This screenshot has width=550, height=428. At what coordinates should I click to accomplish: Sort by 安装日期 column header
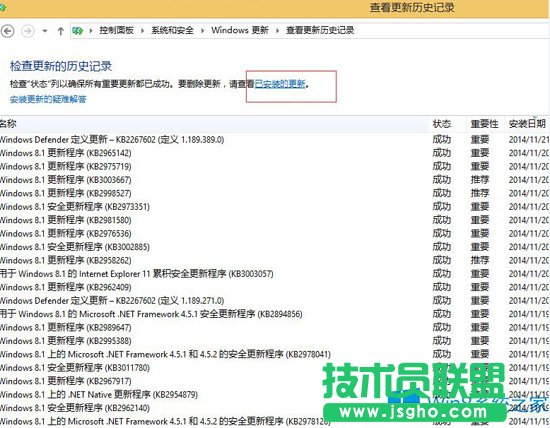point(527,123)
